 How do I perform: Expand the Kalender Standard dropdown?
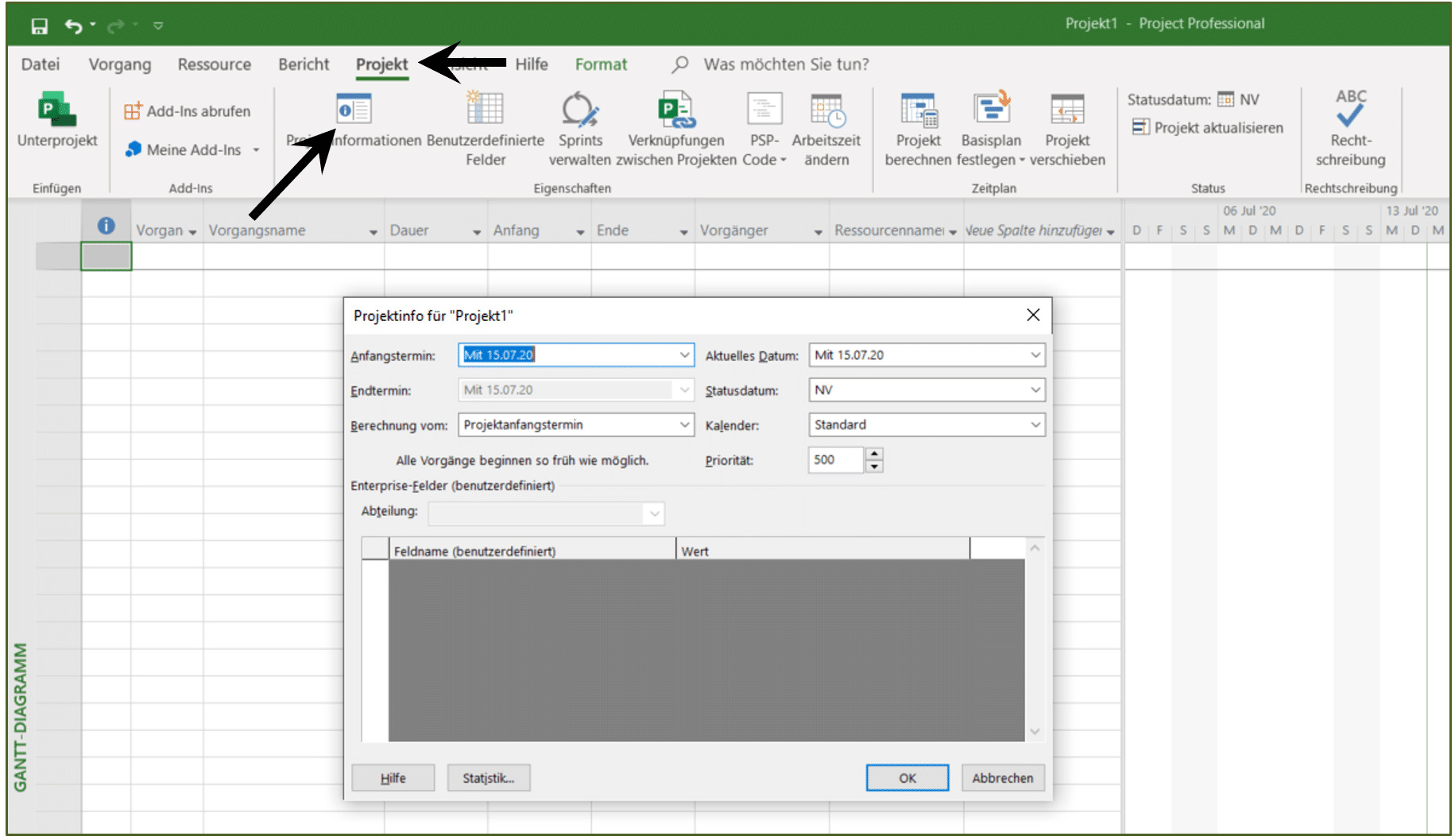tap(1035, 425)
